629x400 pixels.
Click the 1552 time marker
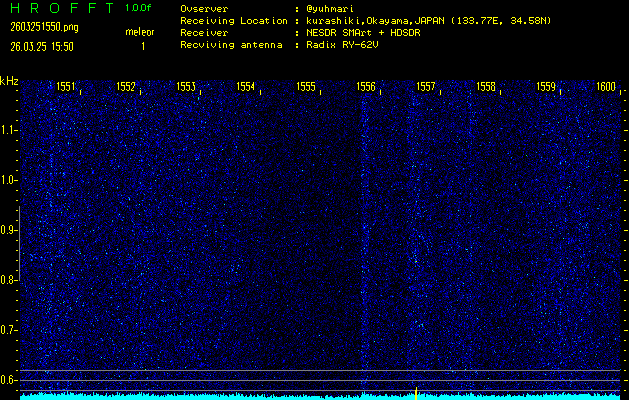coord(126,86)
